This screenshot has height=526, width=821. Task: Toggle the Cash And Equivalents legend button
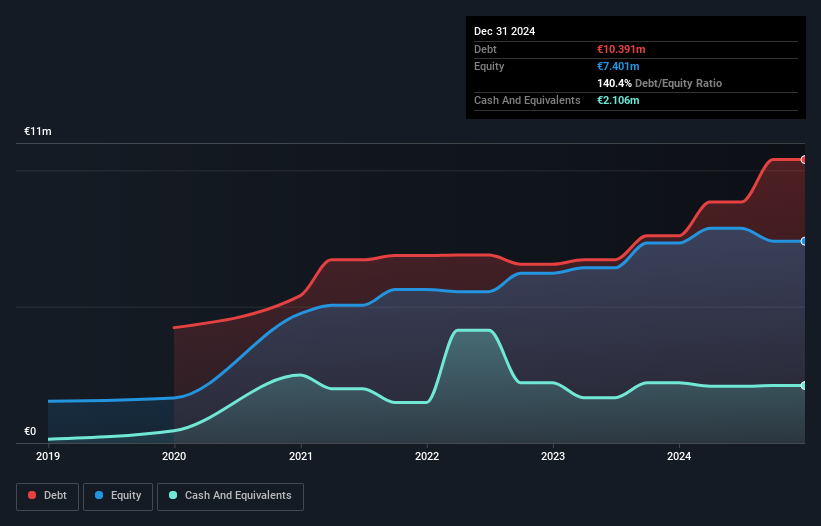pyautogui.click(x=230, y=496)
